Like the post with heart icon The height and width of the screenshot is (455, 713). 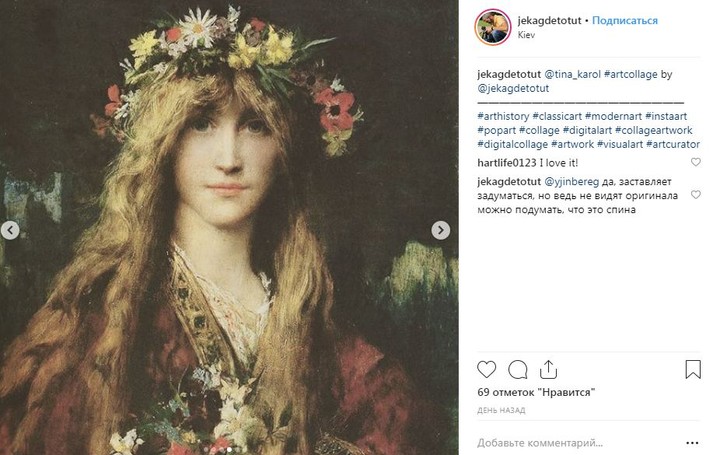[x=487, y=369]
